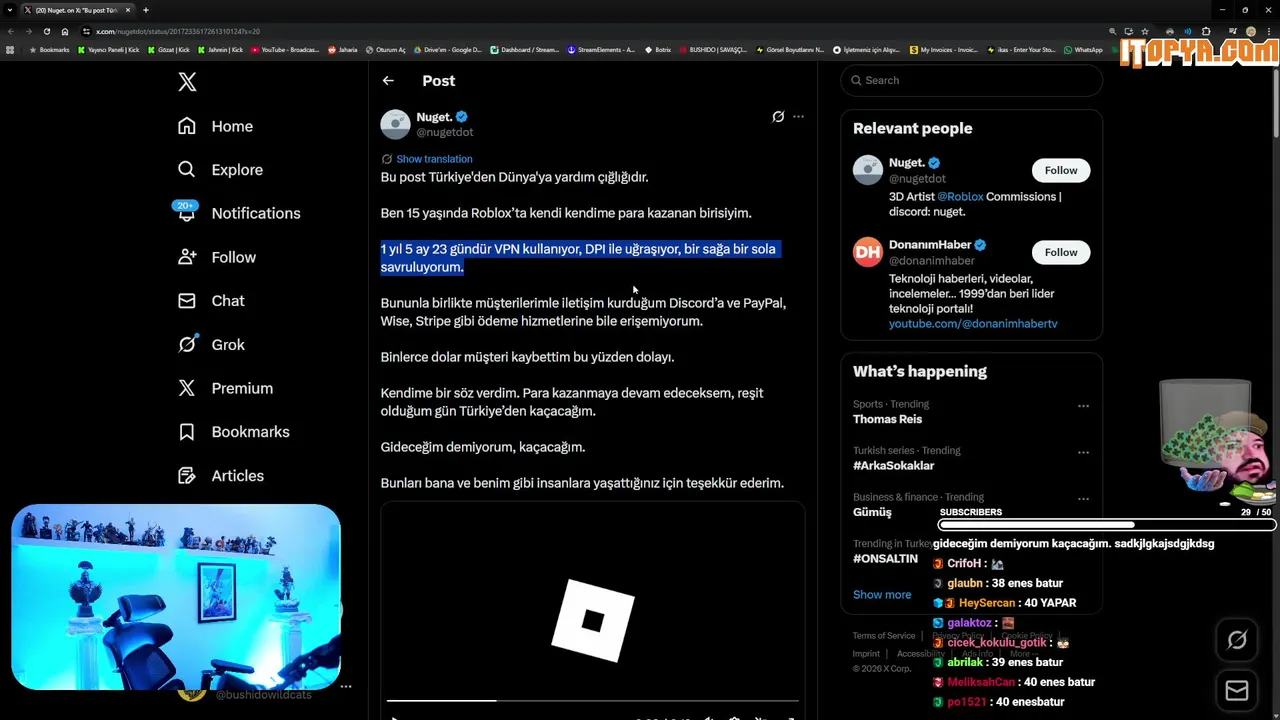
Task: Click Show more under What's happening
Action: pyautogui.click(x=882, y=594)
